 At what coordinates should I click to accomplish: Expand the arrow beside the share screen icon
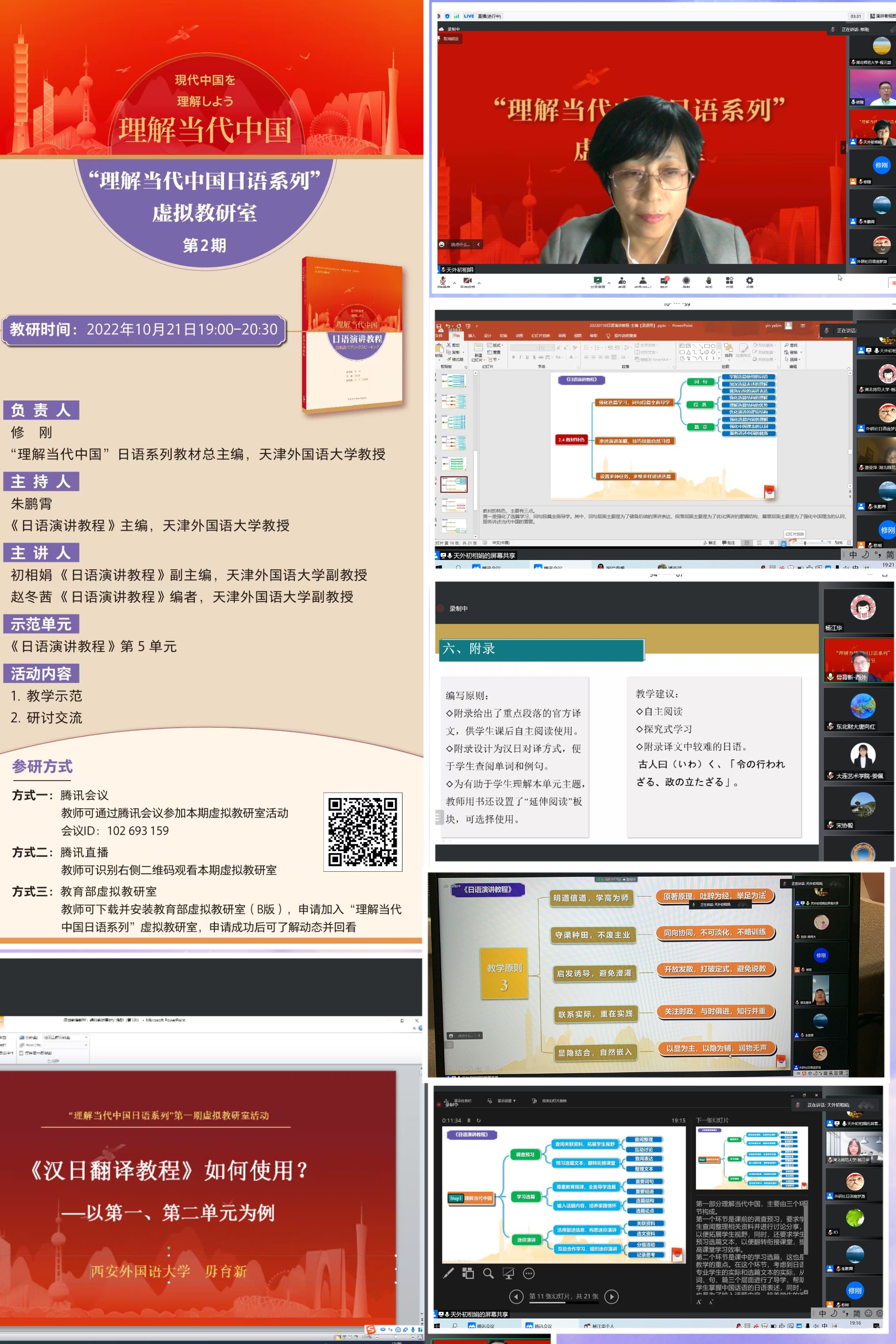609,283
